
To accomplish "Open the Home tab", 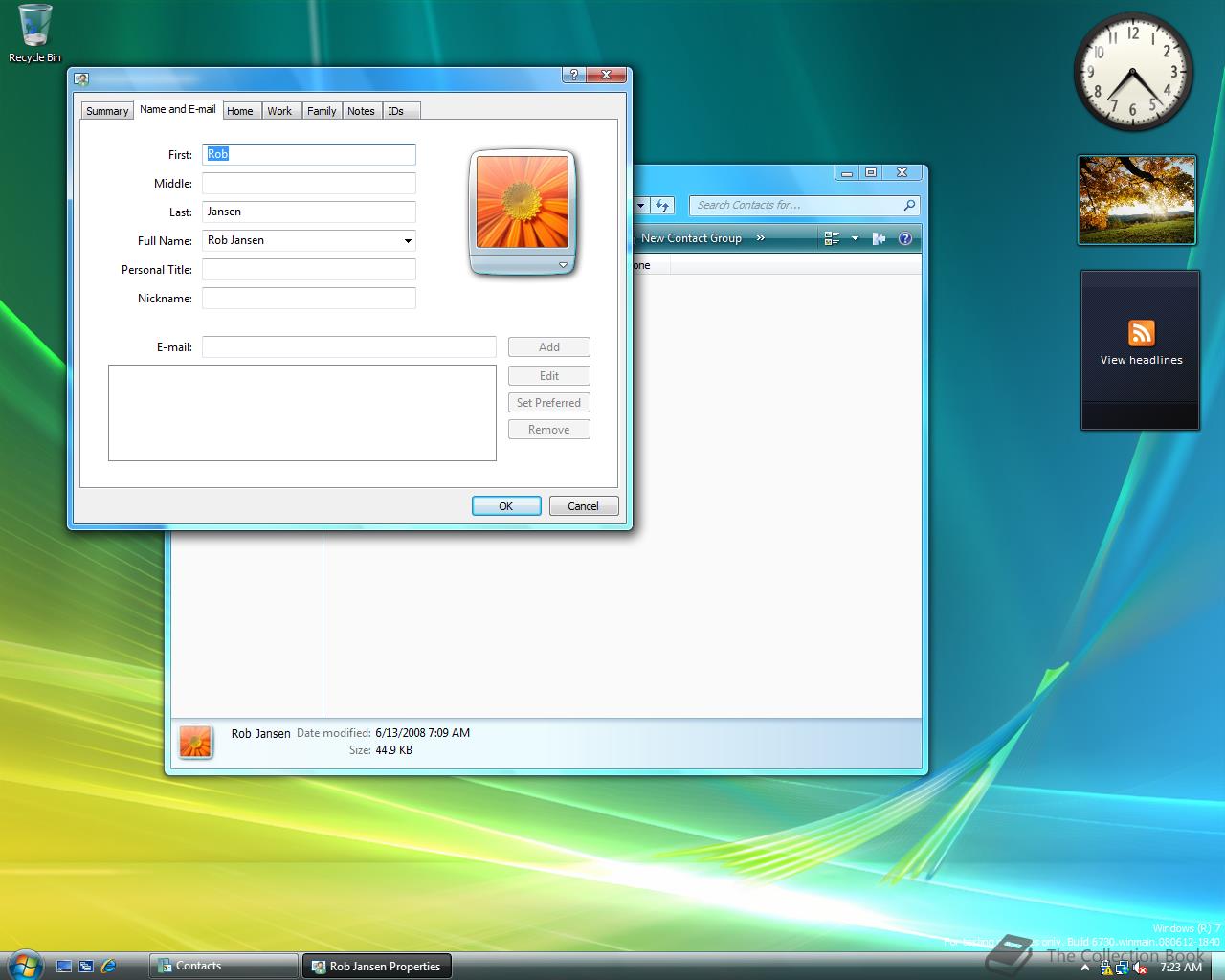I will tap(240, 111).
